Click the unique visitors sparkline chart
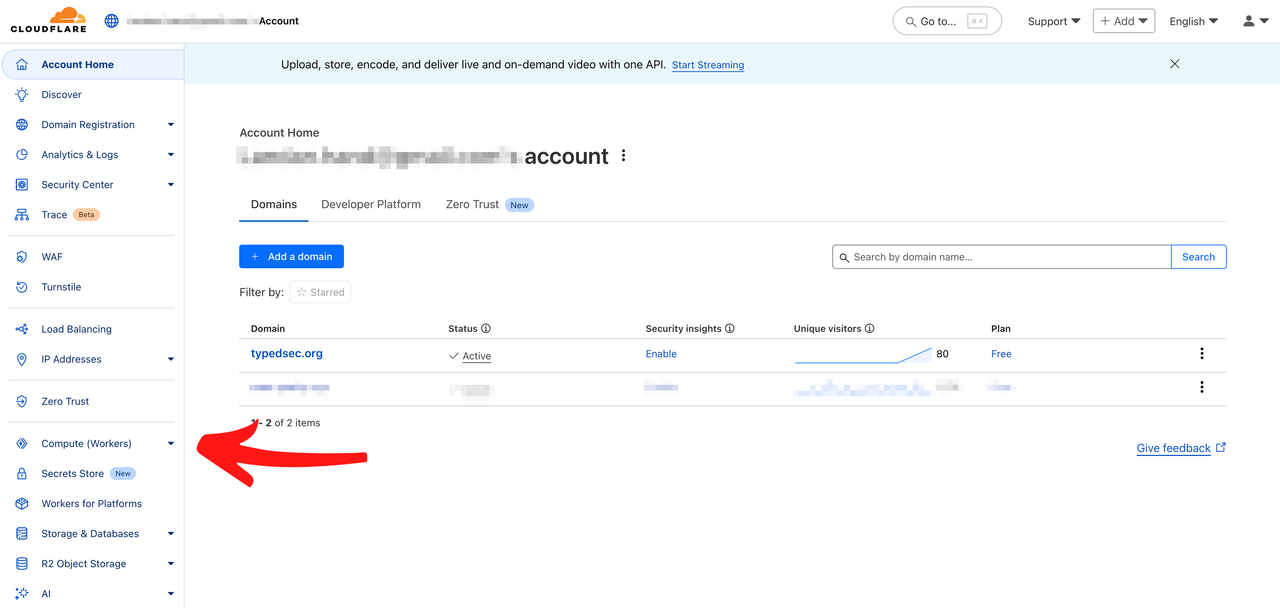The image size is (1280, 608). (864, 355)
